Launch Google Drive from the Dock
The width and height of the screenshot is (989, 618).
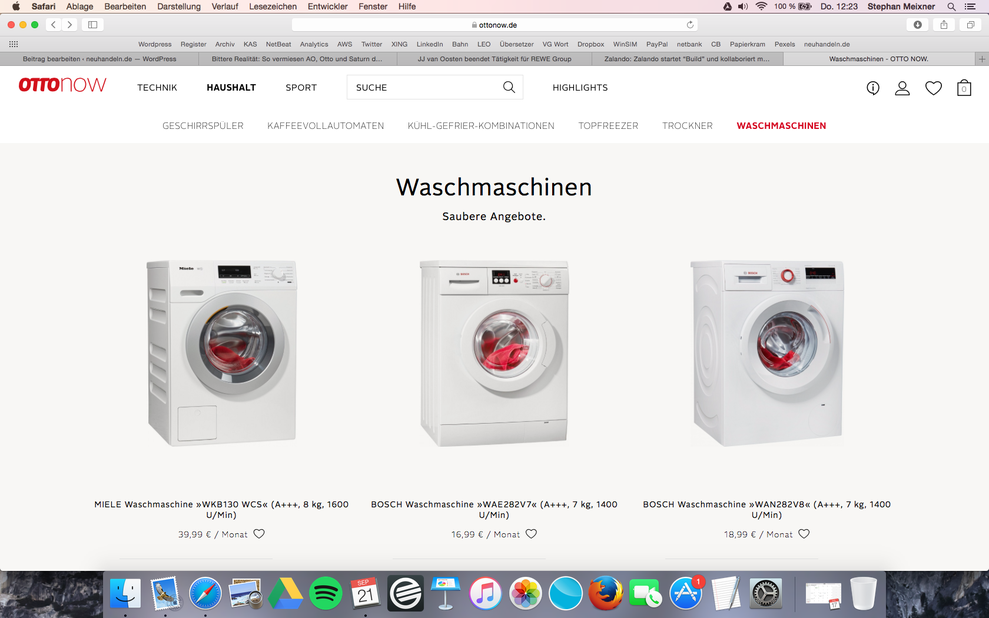(x=286, y=593)
